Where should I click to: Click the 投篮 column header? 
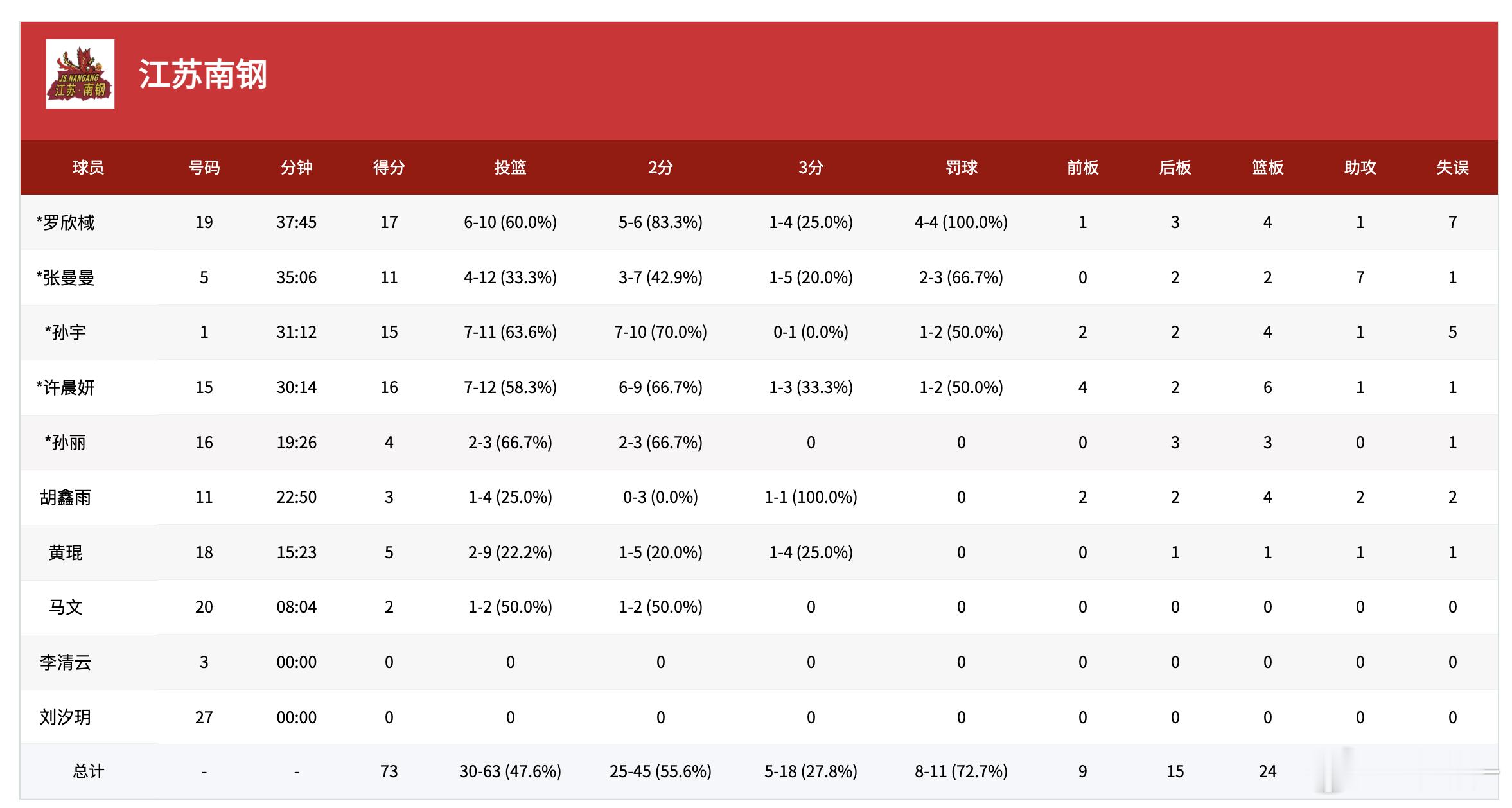click(510, 168)
